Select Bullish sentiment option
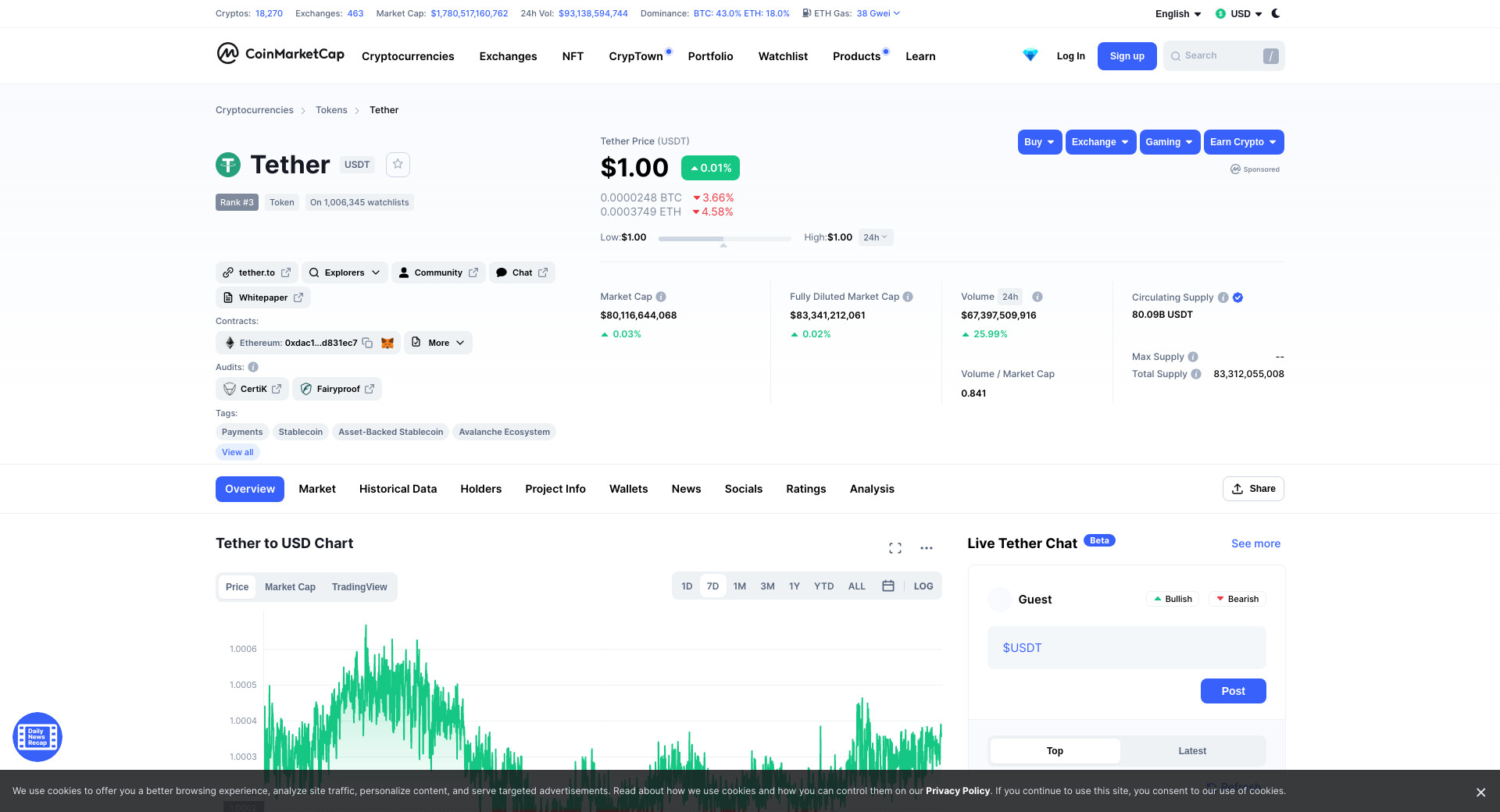 click(1173, 599)
